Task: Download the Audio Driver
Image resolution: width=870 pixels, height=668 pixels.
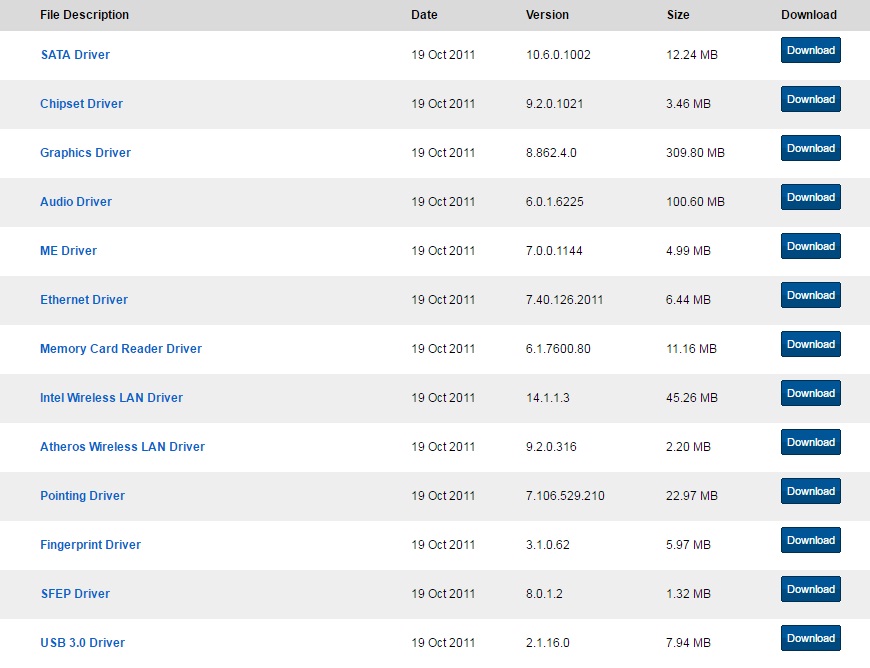Action: tap(811, 197)
